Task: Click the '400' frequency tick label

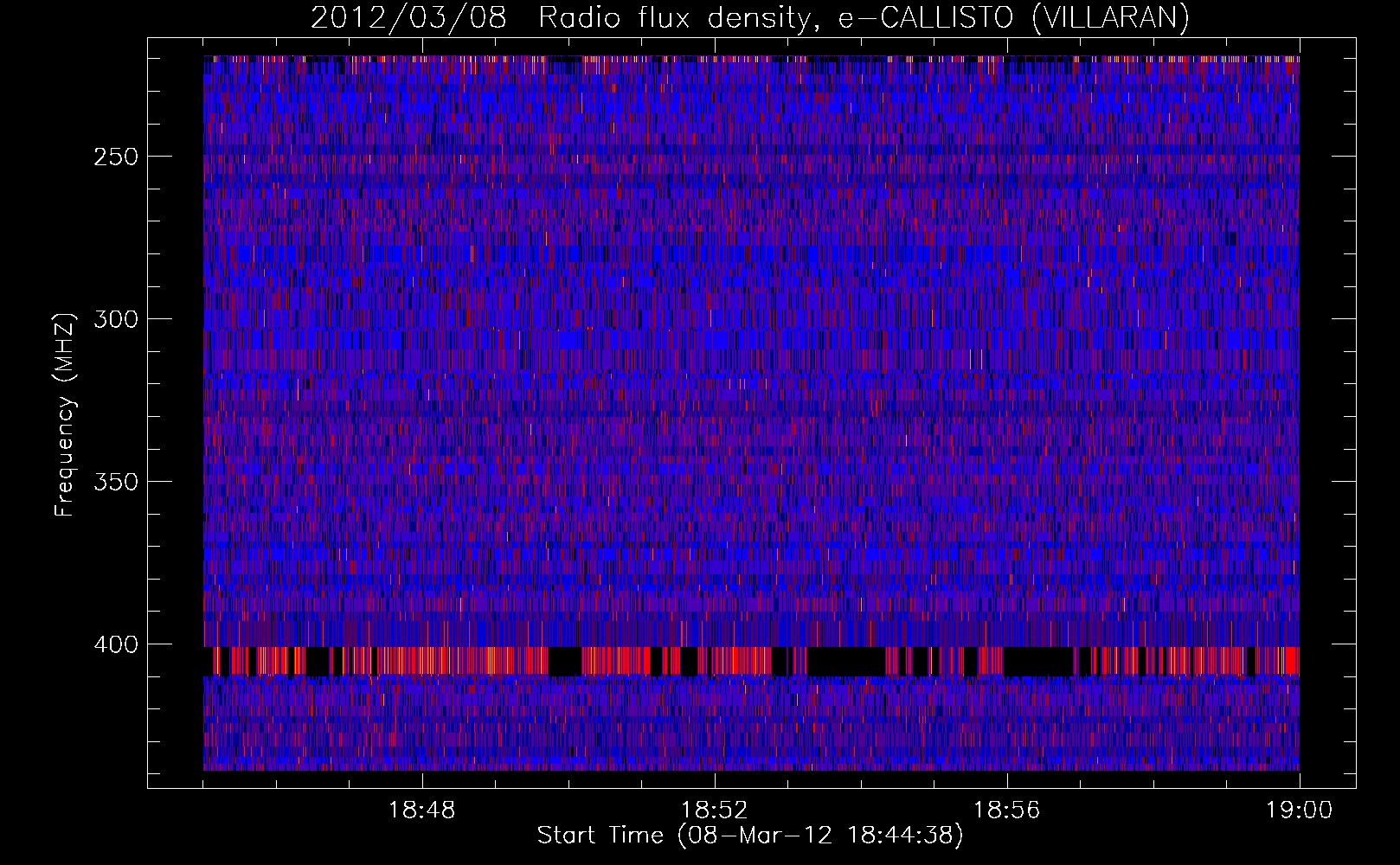Action: (x=116, y=644)
